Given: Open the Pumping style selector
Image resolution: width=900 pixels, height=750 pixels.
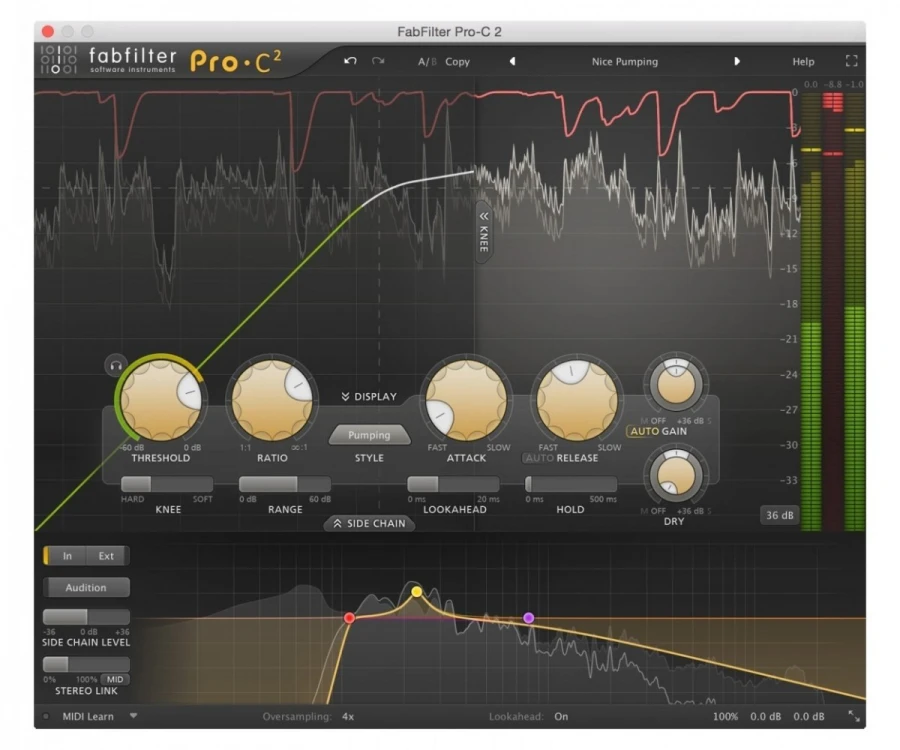Looking at the screenshot, I should (x=369, y=435).
